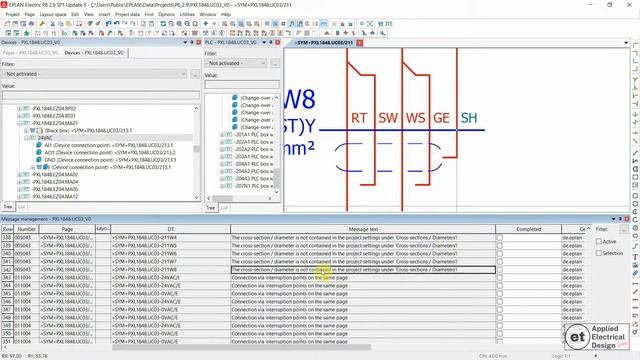Enable the Selection filter checkbox
640x360 pixels.
pos(599,253)
